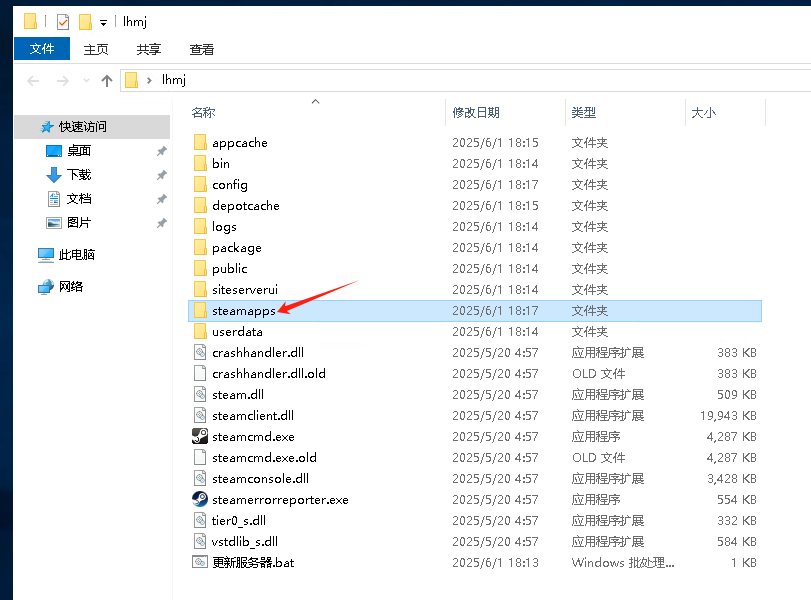Image resolution: width=811 pixels, height=600 pixels.
Task: Select the package folder icon
Action: click(200, 247)
